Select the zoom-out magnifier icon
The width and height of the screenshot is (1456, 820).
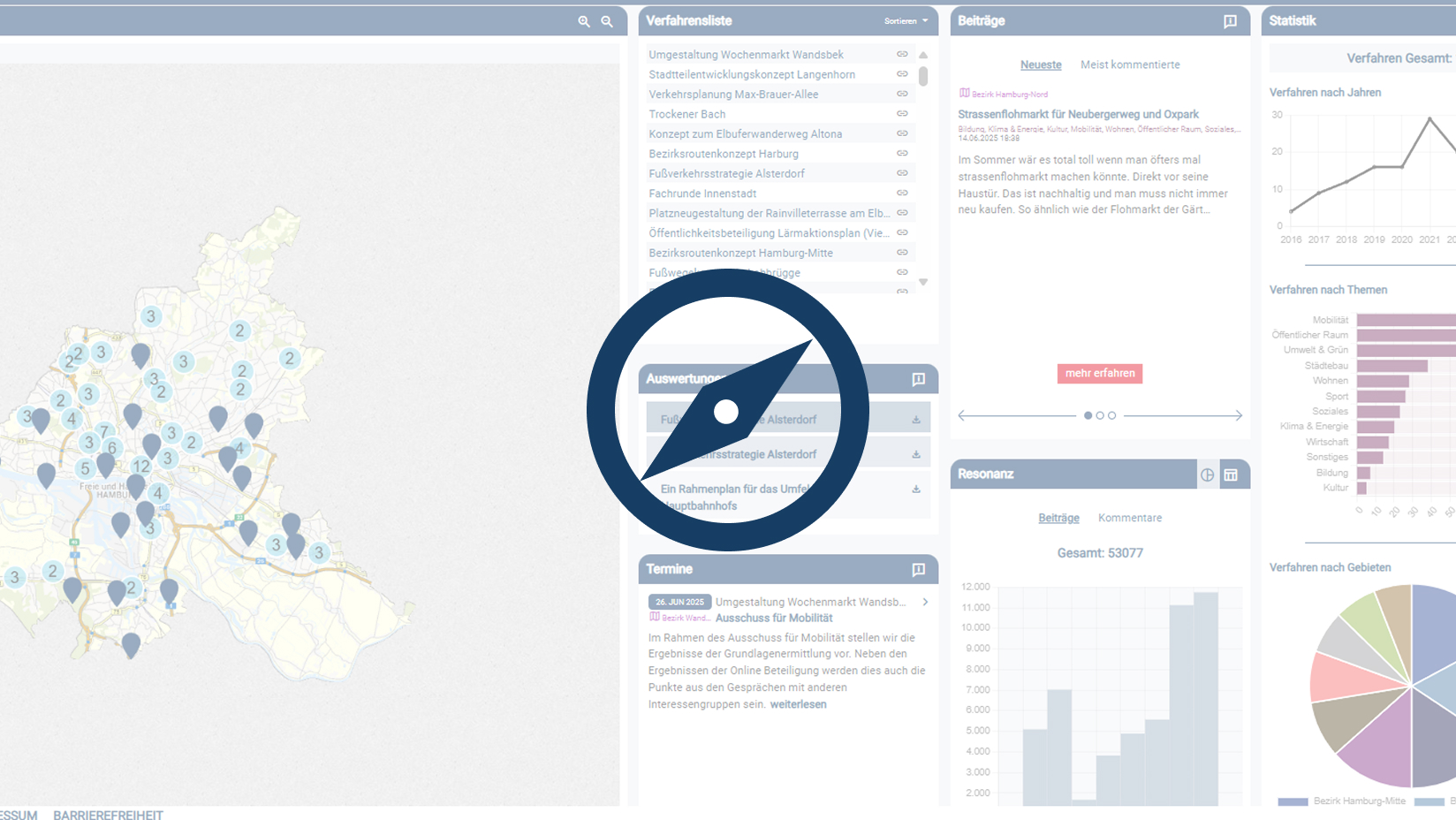point(606,21)
